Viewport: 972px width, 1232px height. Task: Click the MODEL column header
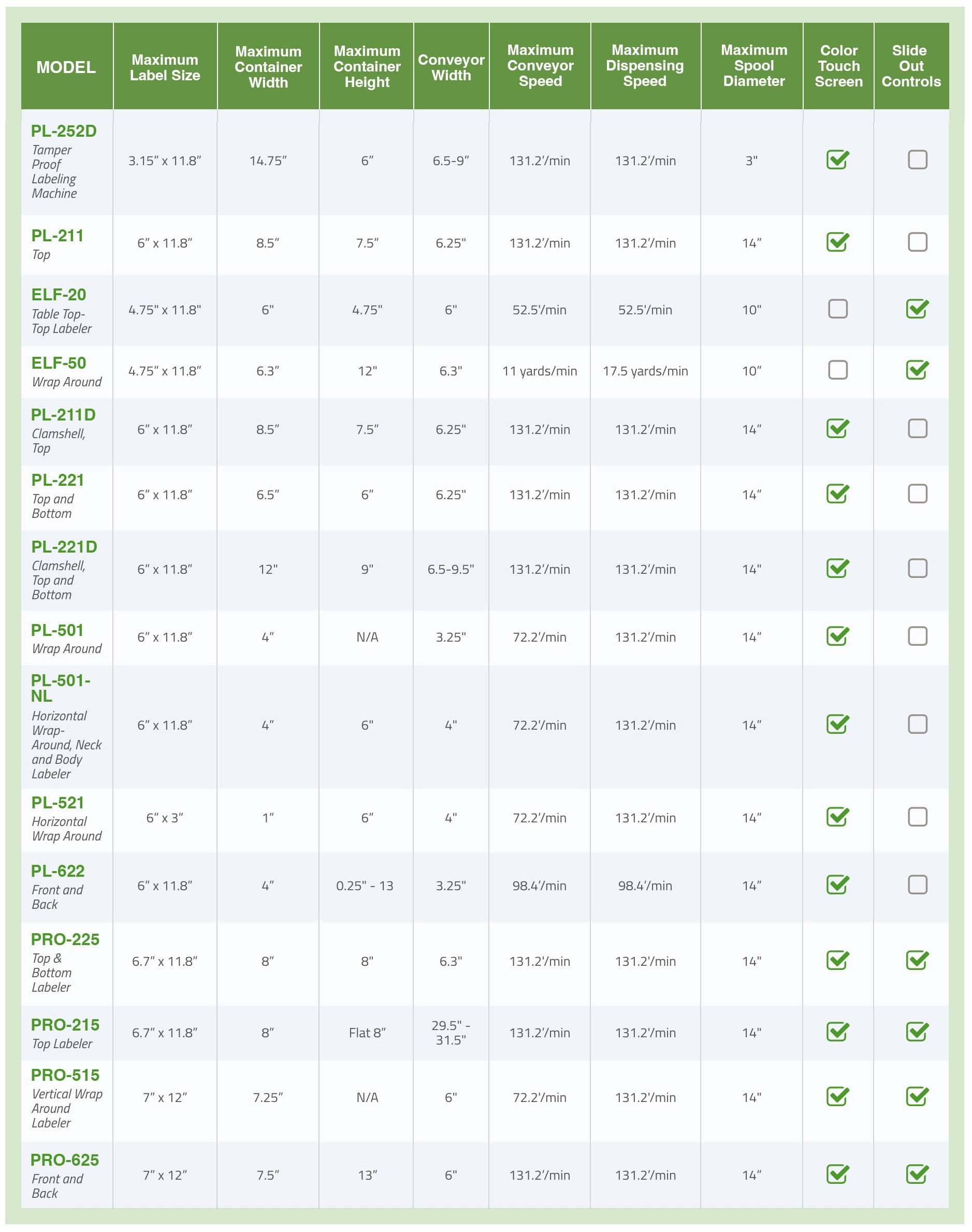point(66,67)
